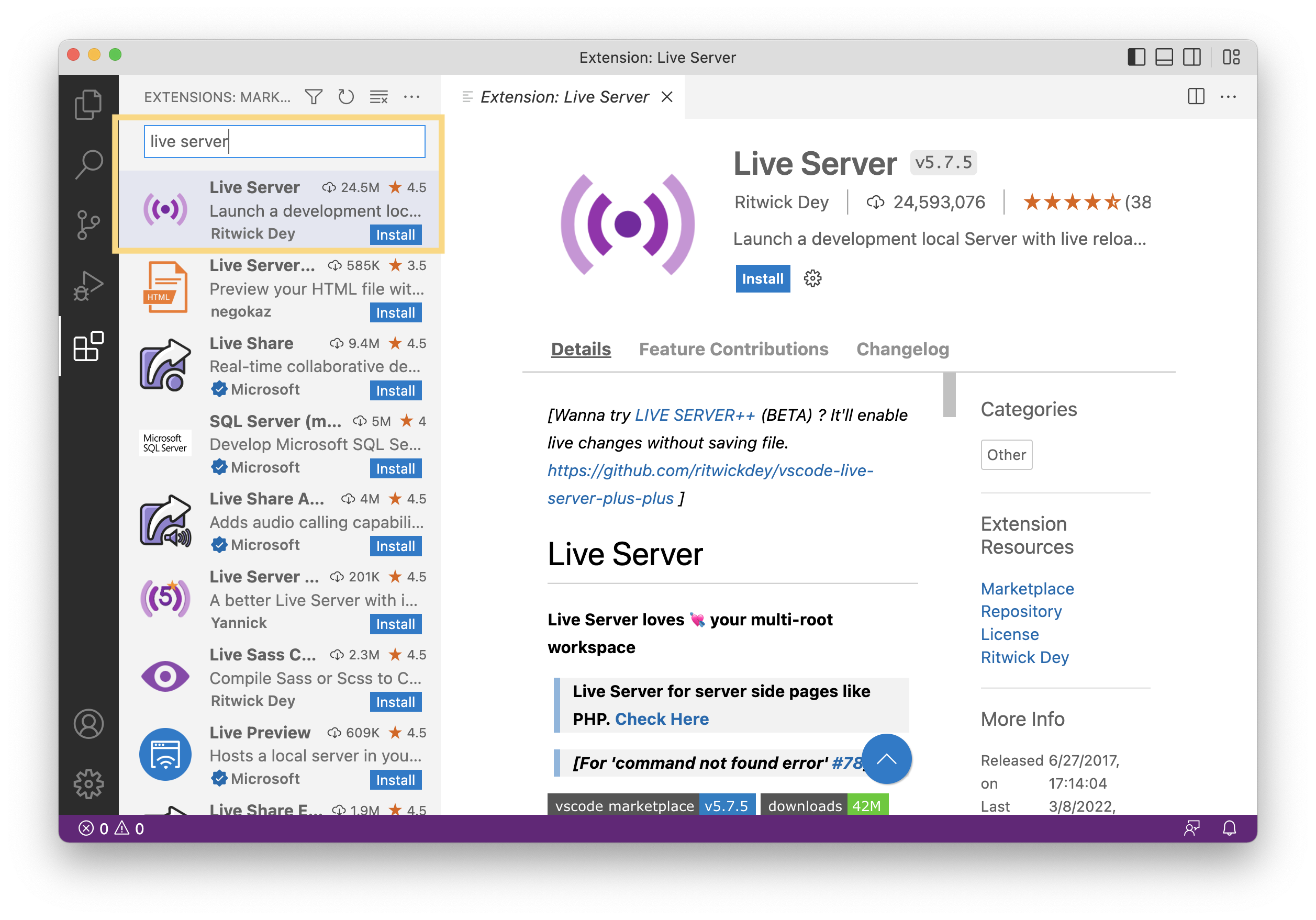Toggle the bottom panel layout
The height and width of the screenshot is (920, 1316).
tap(1164, 57)
